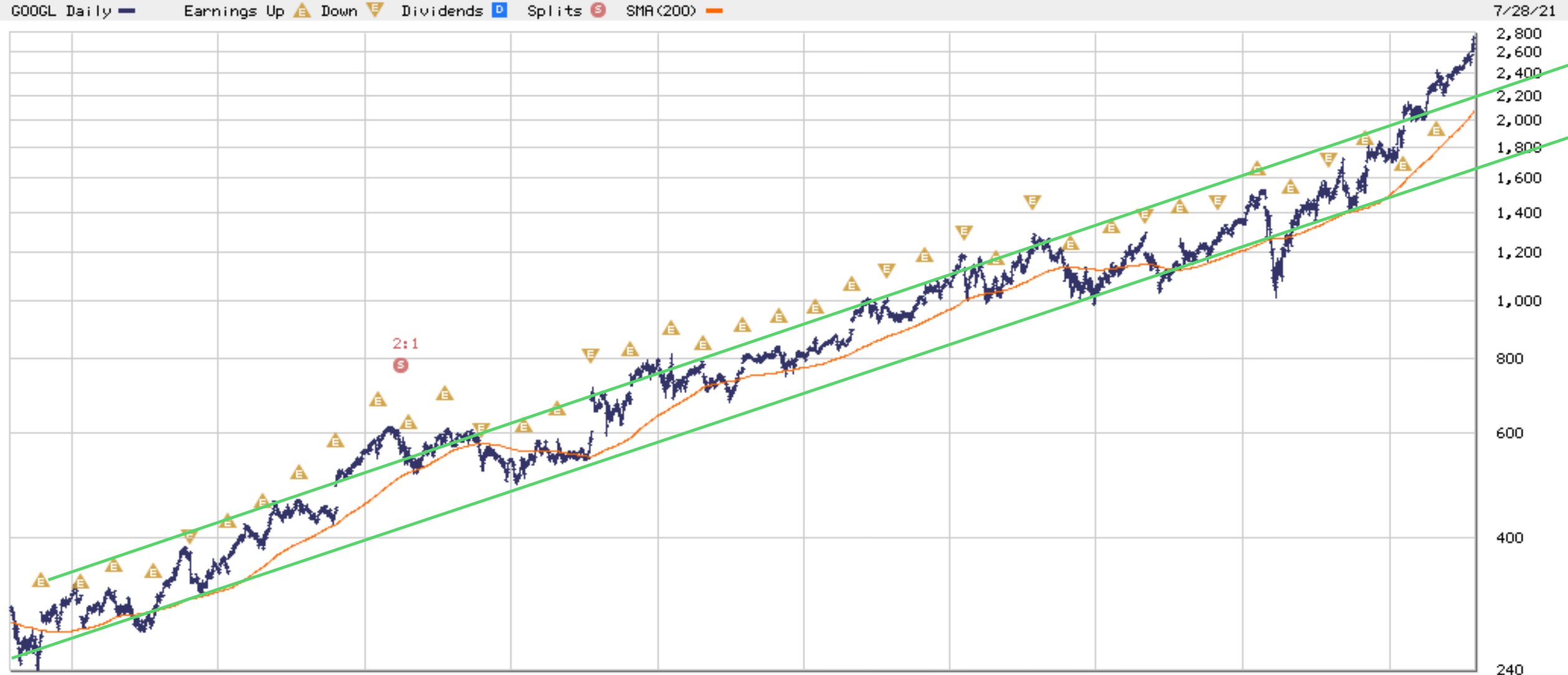This screenshot has width=1568, height=675.
Task: Click the 240 price axis label
Action: [x=1509, y=669]
